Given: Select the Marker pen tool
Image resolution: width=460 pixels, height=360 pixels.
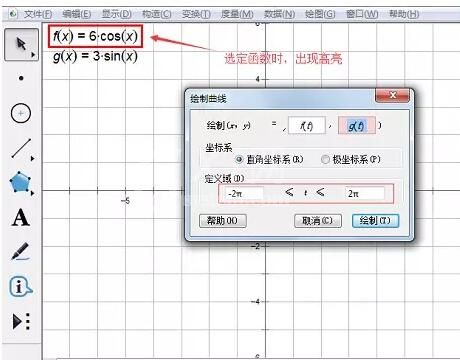Looking at the screenshot, I should (20, 251).
